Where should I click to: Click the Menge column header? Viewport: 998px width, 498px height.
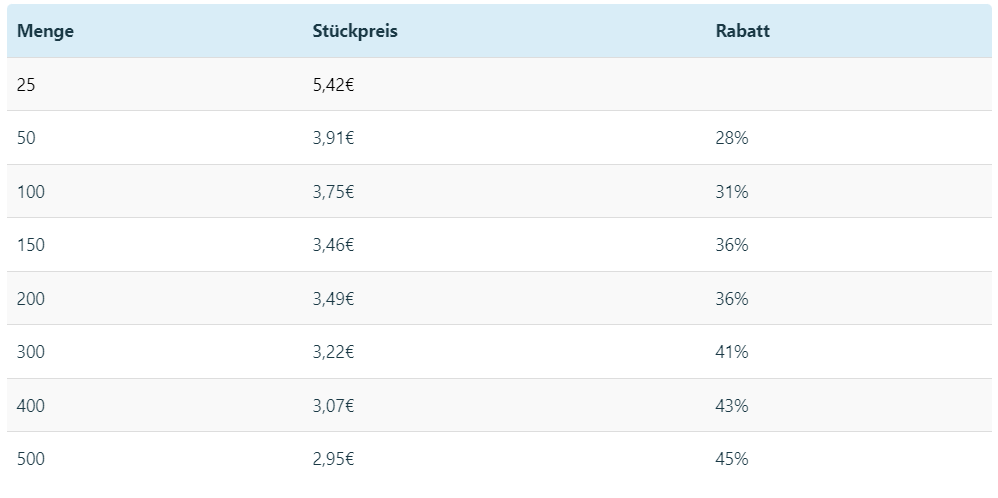[x=45, y=31]
